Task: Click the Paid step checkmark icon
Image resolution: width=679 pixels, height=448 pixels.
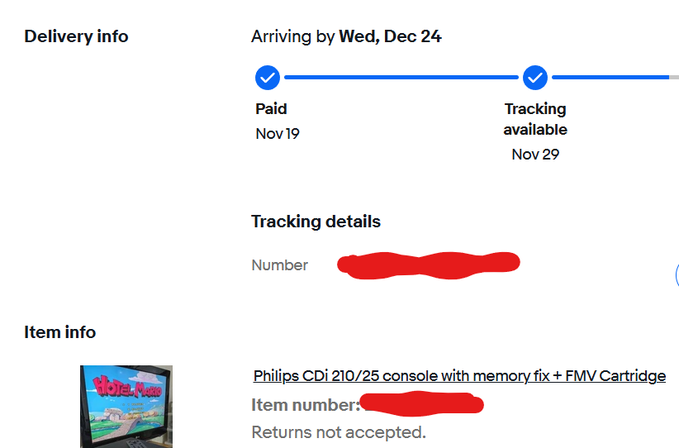Action: coord(267,77)
